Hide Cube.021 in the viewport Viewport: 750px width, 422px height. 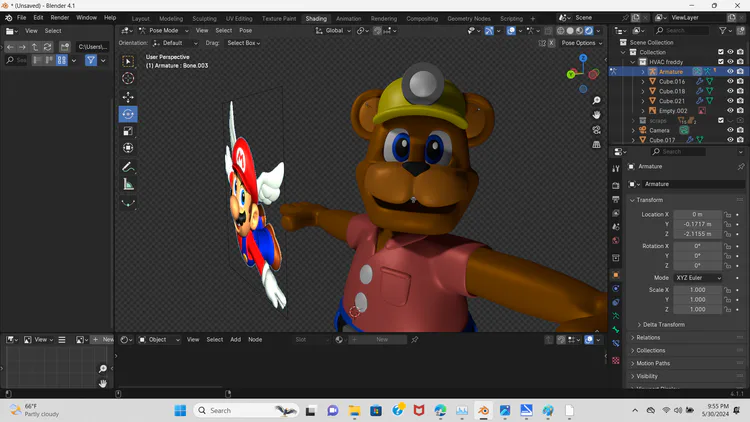pyautogui.click(x=730, y=101)
